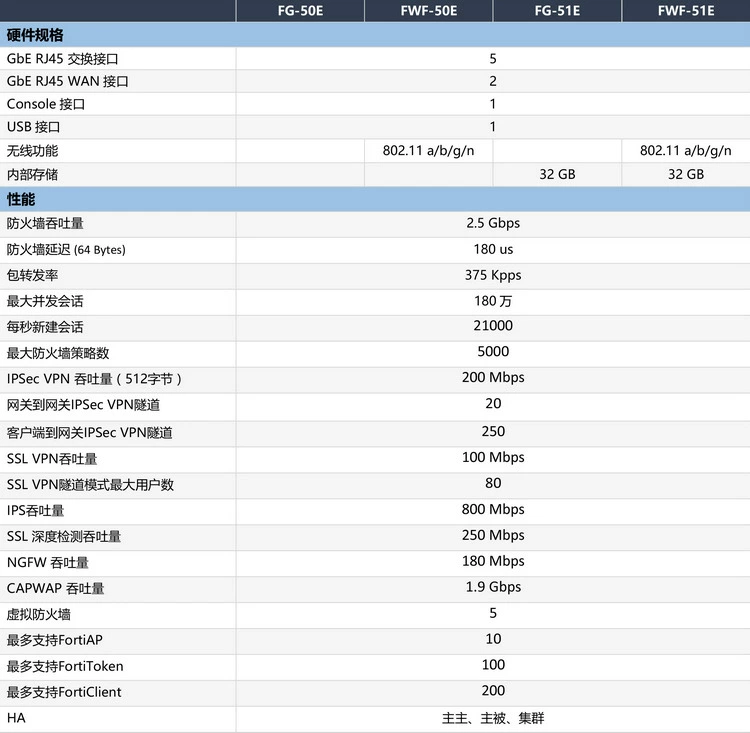Click the value 200 for FortiClient
The image size is (750, 733).
[x=493, y=691]
